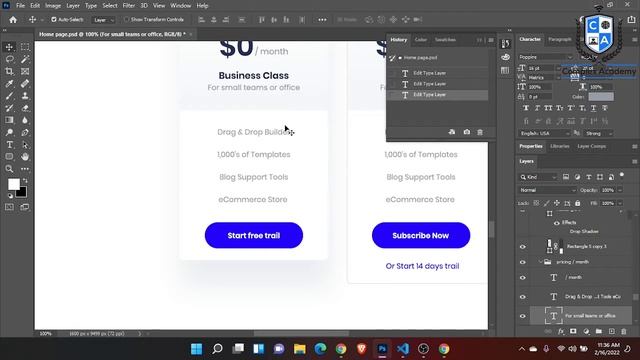Toggle Effects visibility eye
The height and width of the screenshot is (360, 640).
557,223
